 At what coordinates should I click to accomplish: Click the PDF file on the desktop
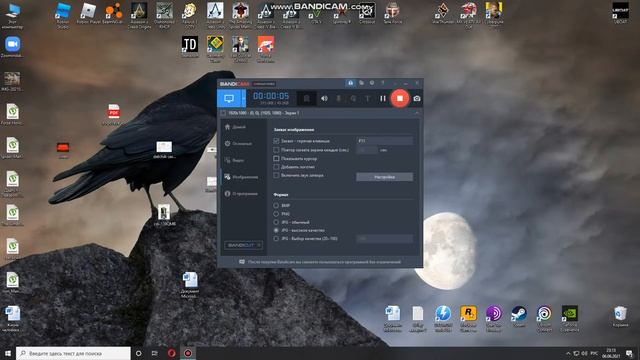(x=113, y=115)
